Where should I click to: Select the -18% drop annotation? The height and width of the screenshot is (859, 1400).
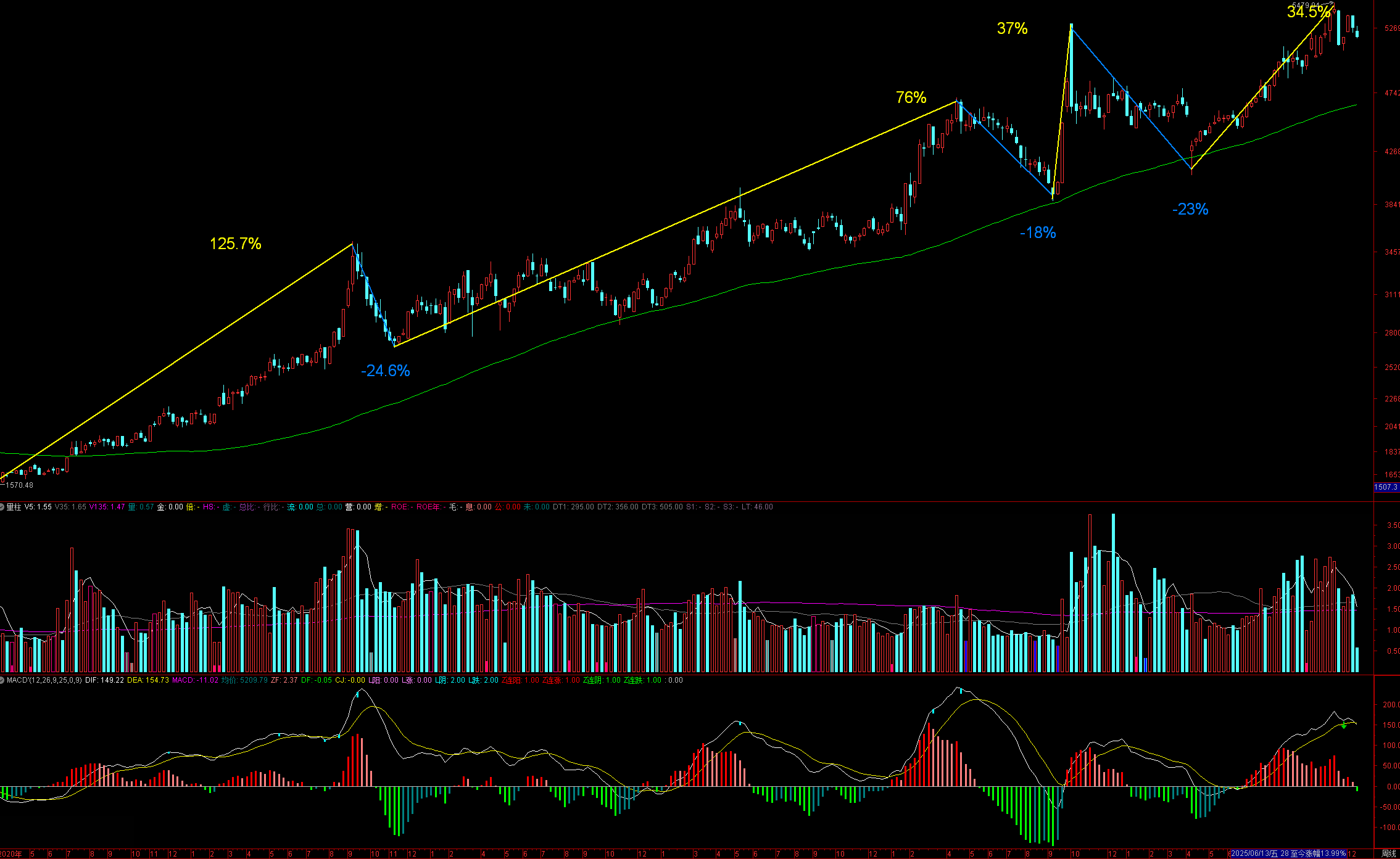(1037, 232)
